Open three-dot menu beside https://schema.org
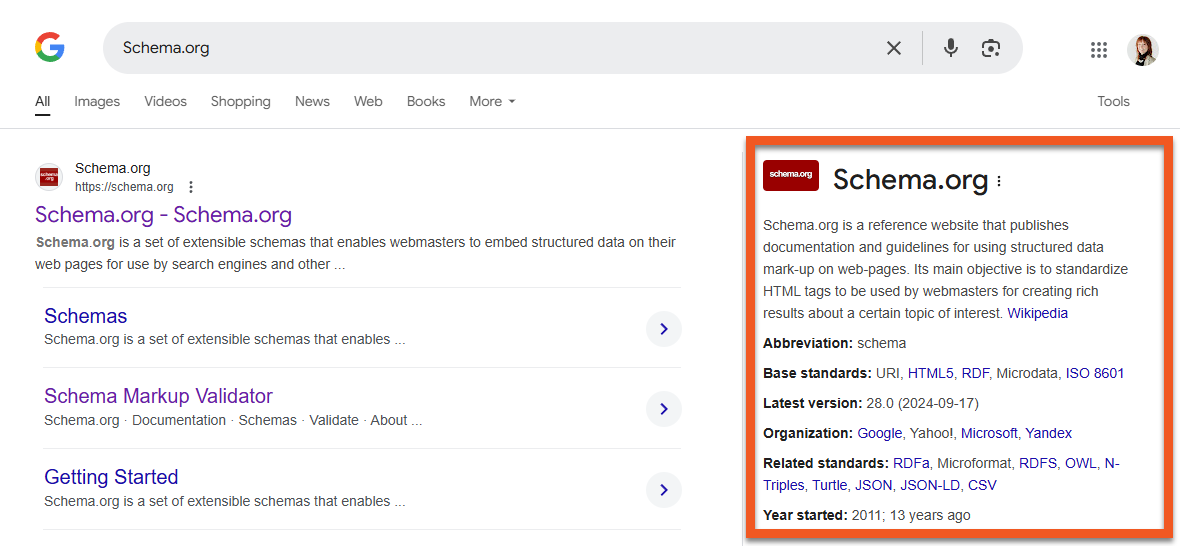Viewport: 1180px width, 546px height. click(191, 187)
